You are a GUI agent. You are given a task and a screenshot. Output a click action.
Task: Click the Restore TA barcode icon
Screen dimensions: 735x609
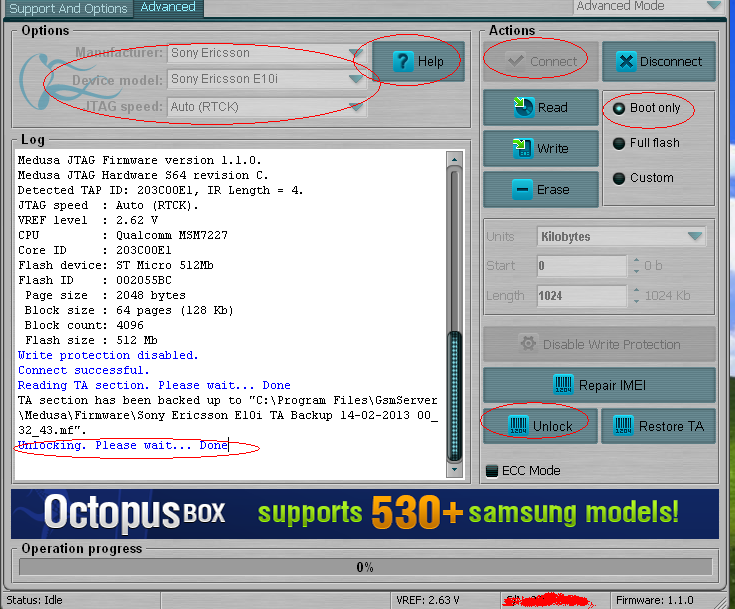point(623,426)
